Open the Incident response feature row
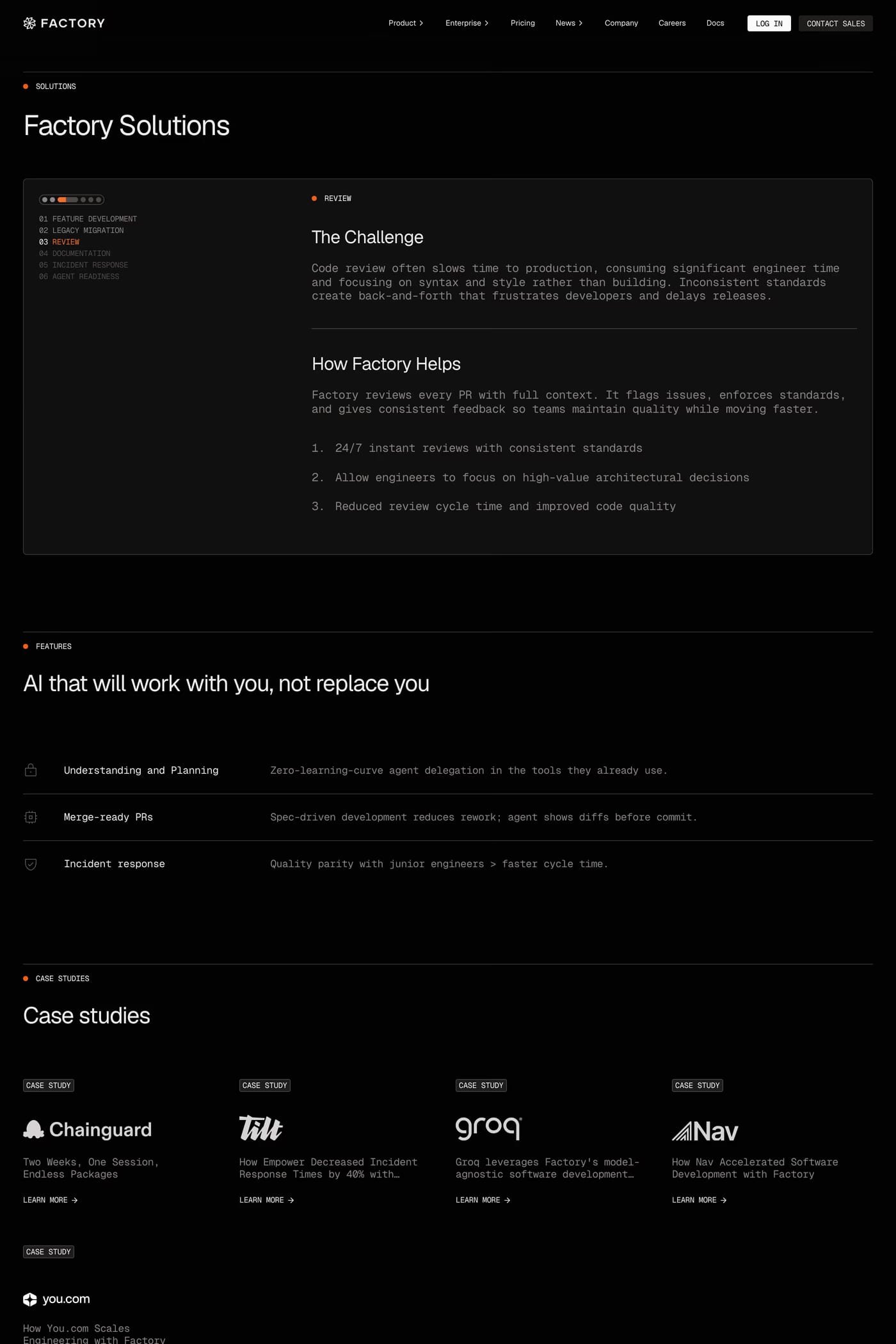Image resolution: width=896 pixels, height=1344 pixels. 448,864
